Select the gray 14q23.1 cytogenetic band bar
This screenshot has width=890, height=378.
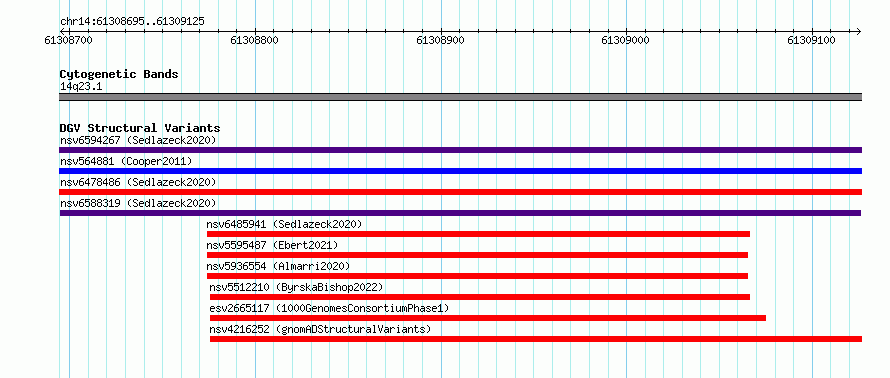(460, 97)
